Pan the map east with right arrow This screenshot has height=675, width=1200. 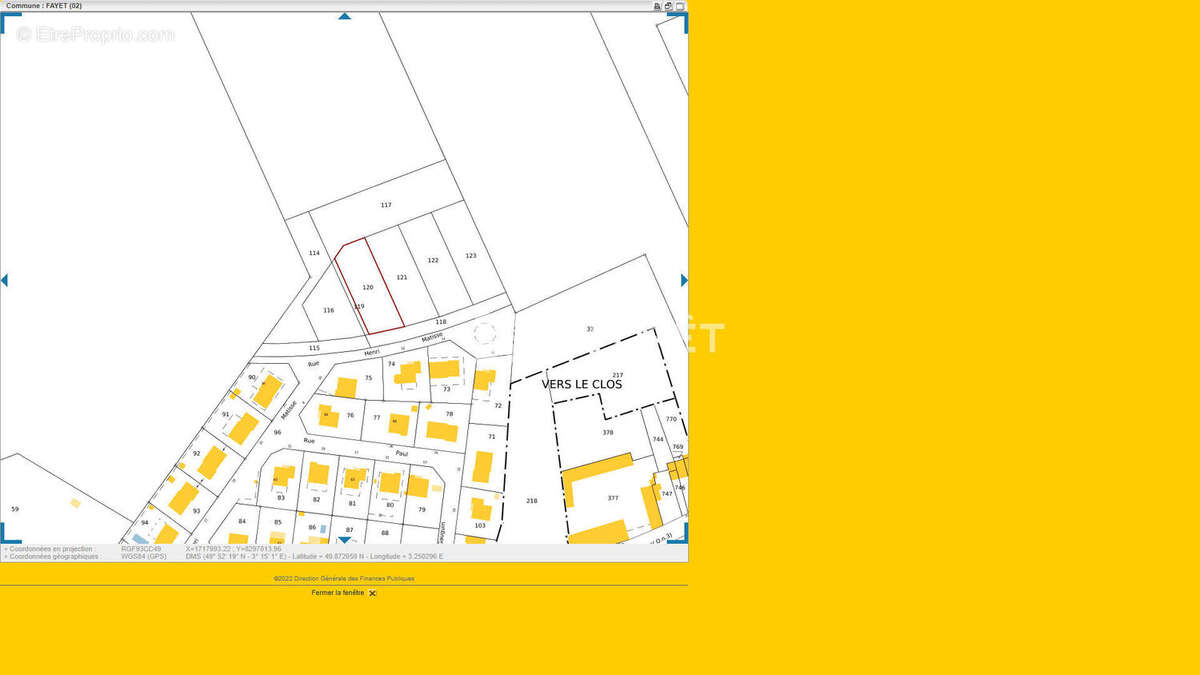click(684, 280)
